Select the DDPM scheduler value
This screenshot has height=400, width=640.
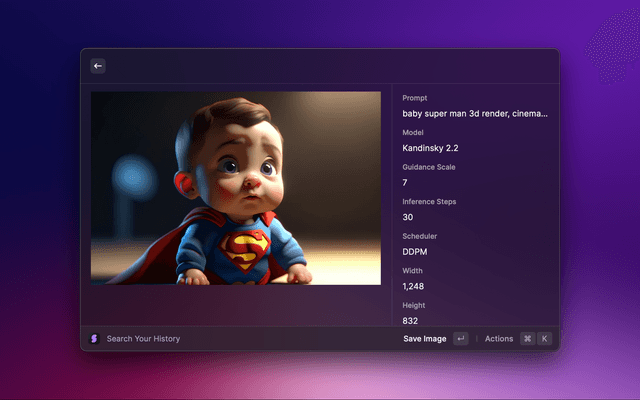pyautogui.click(x=415, y=252)
